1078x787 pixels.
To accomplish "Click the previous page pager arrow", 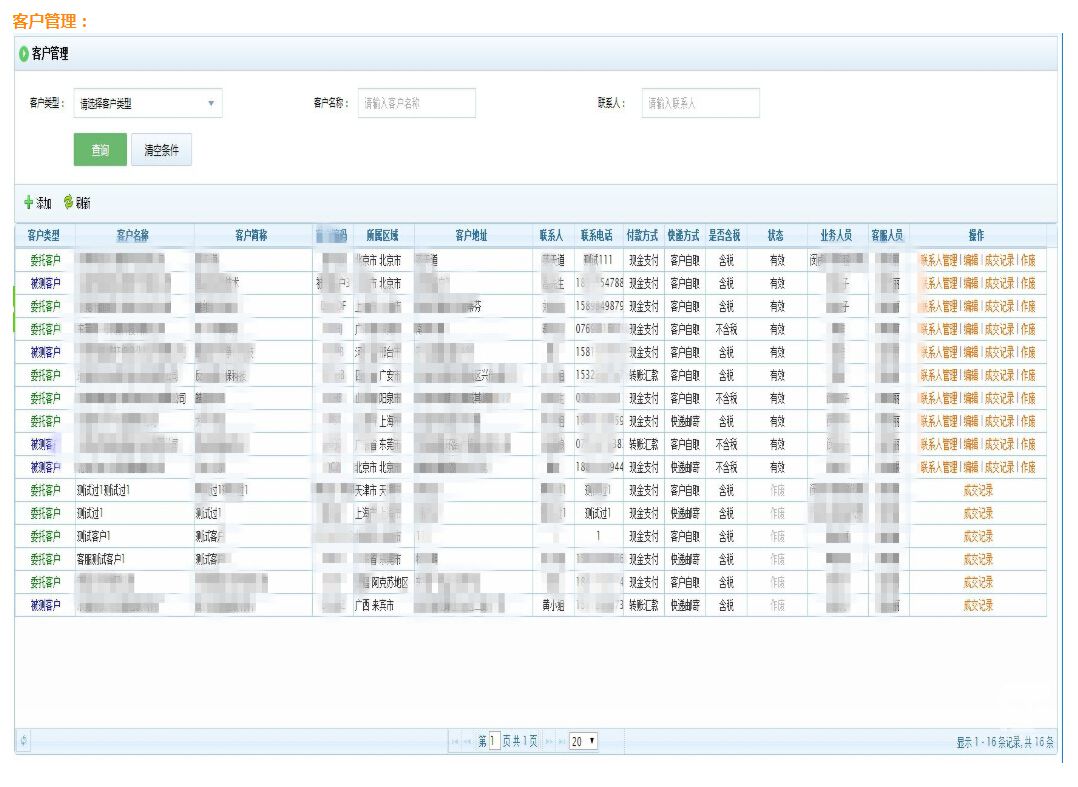I will pos(468,742).
